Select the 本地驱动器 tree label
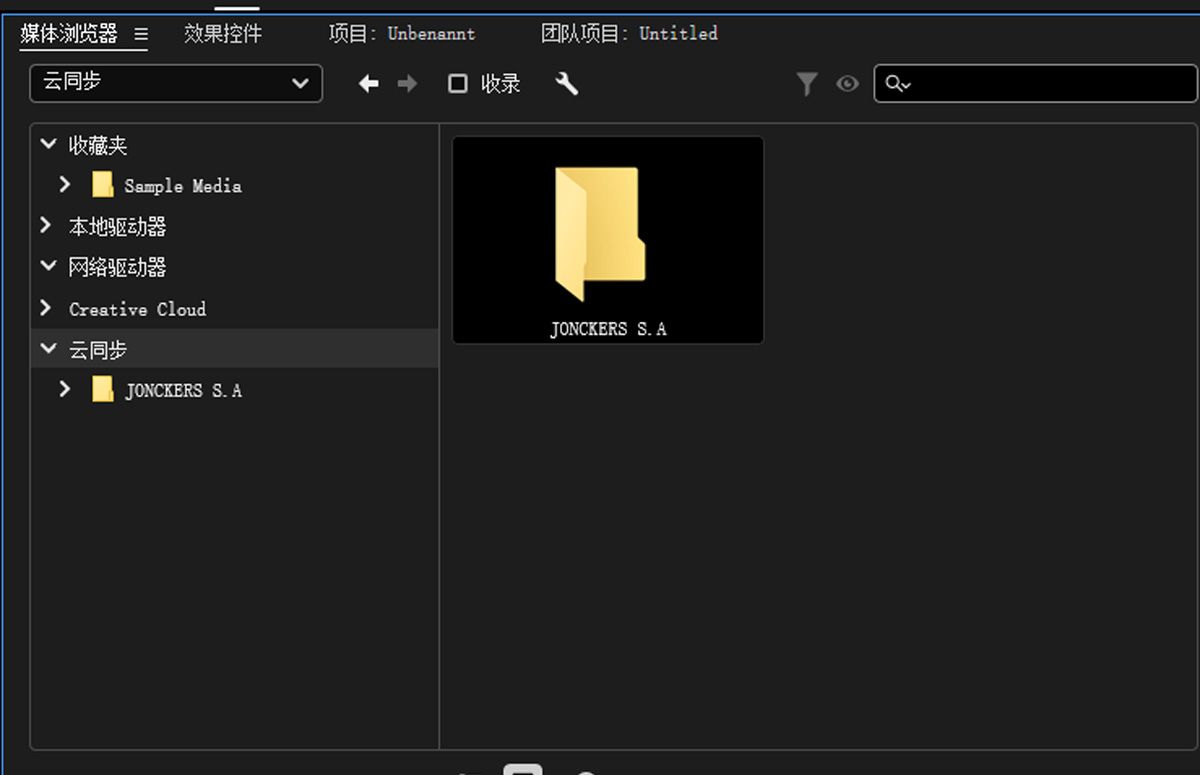 (x=117, y=227)
